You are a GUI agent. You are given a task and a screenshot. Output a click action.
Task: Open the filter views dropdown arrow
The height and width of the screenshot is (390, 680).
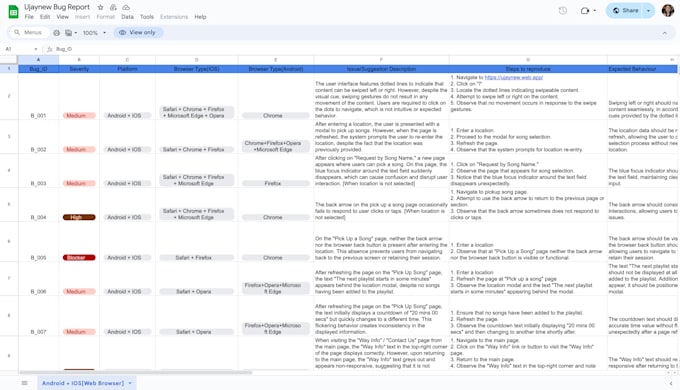(76, 33)
